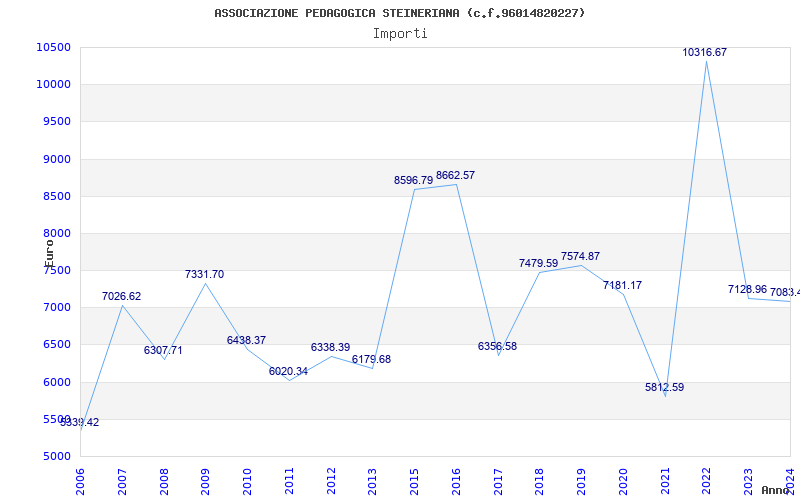Click the chart title ASSOCIAZIONE PEDAGOGICA STEINERIANA
The width and height of the screenshot is (800, 500).
[x=399, y=13]
